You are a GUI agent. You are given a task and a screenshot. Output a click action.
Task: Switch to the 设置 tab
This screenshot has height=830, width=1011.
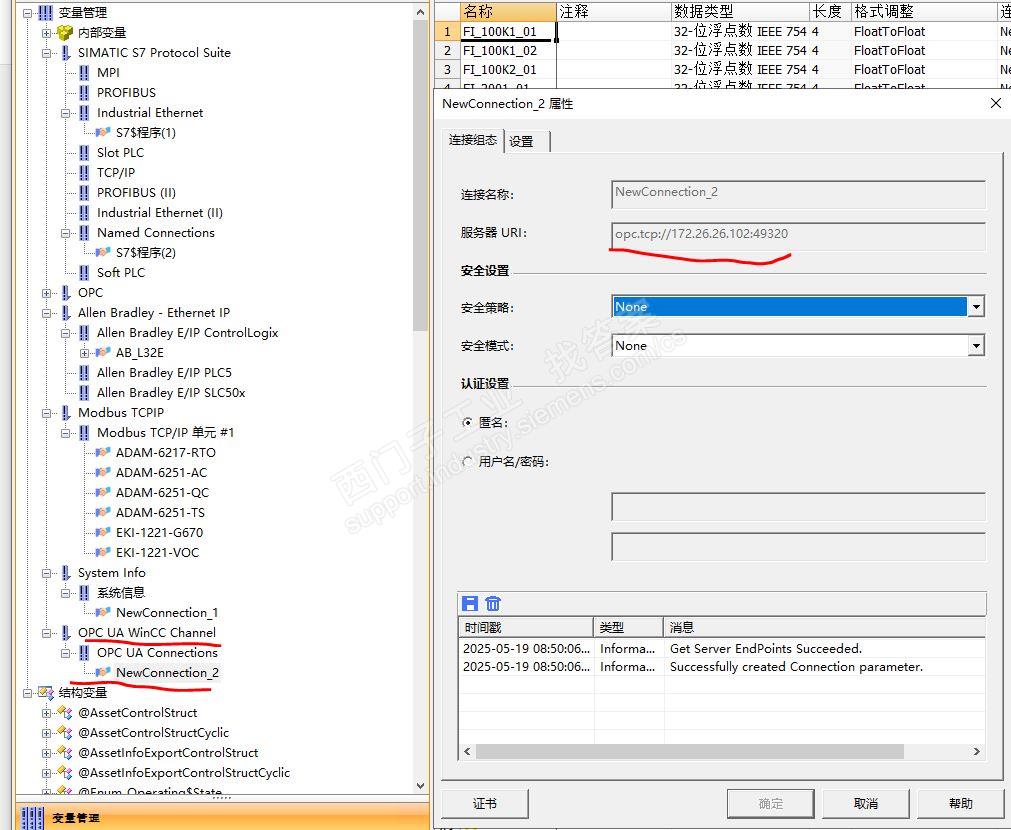[527, 141]
